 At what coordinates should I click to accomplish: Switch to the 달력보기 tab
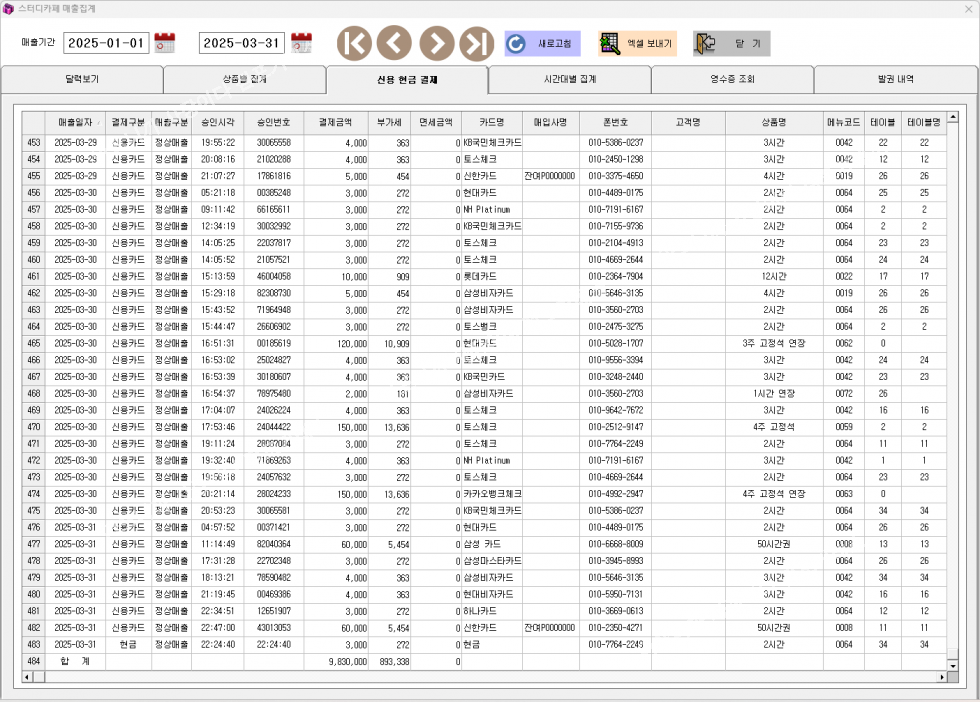82,79
